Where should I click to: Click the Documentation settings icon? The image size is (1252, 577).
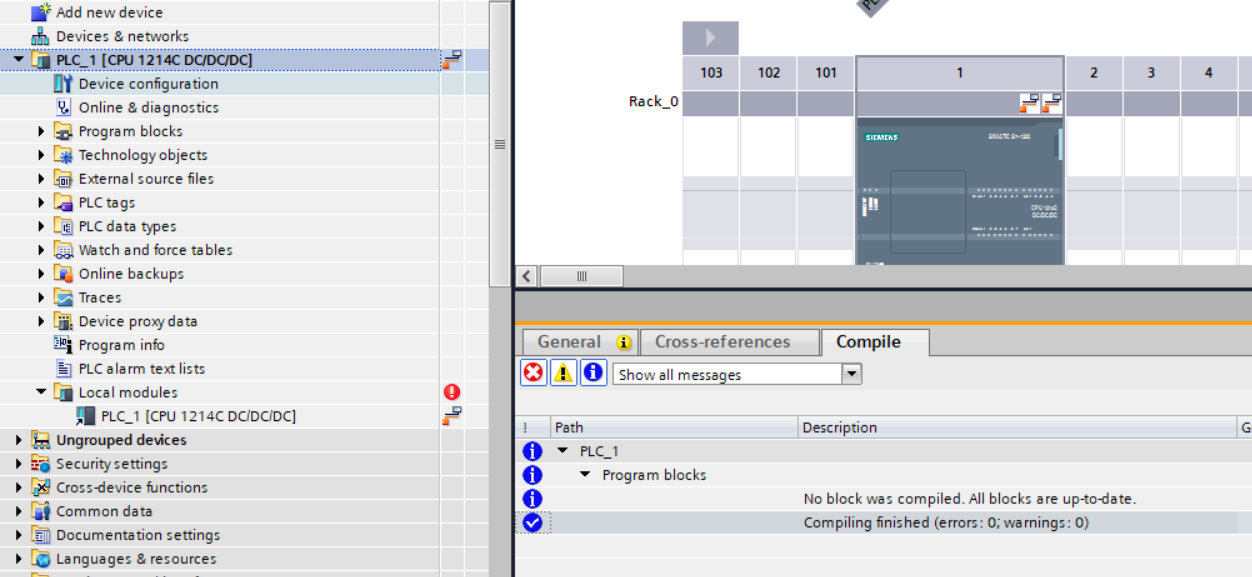point(40,535)
